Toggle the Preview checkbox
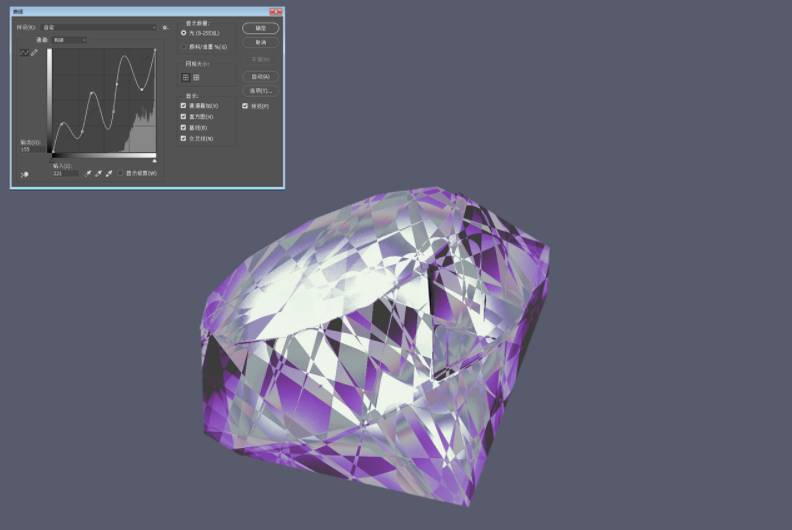Screen dimensions: 792x530 coord(245,105)
